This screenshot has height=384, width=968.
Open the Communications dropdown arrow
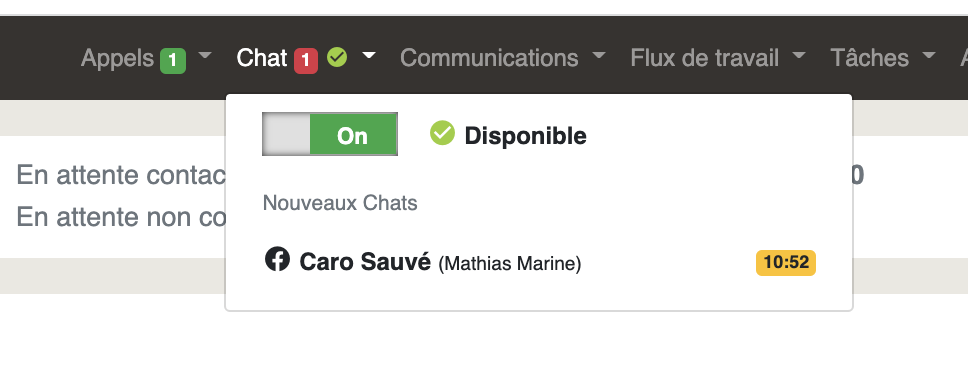point(598,56)
